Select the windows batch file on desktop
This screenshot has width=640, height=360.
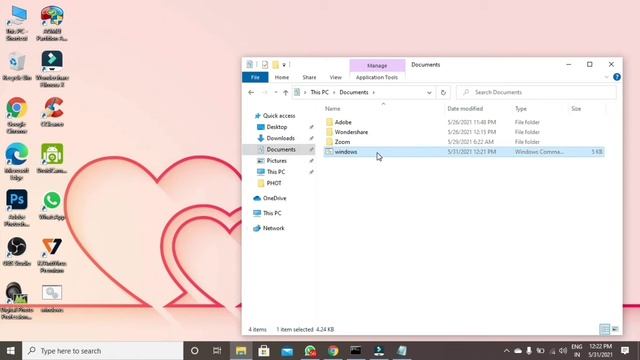pos(52,299)
